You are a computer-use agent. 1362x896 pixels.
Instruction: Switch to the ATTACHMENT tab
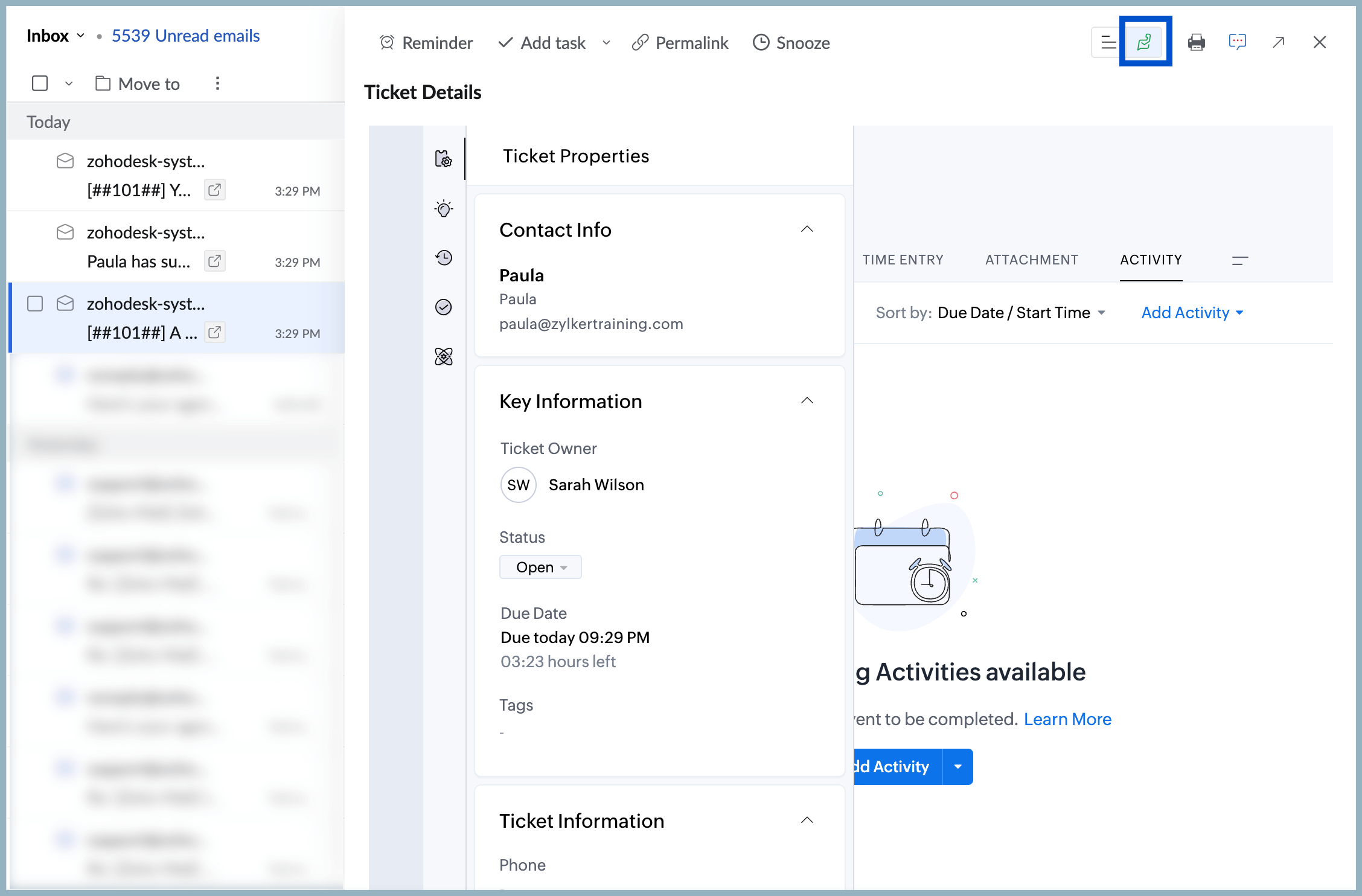pos(1032,260)
